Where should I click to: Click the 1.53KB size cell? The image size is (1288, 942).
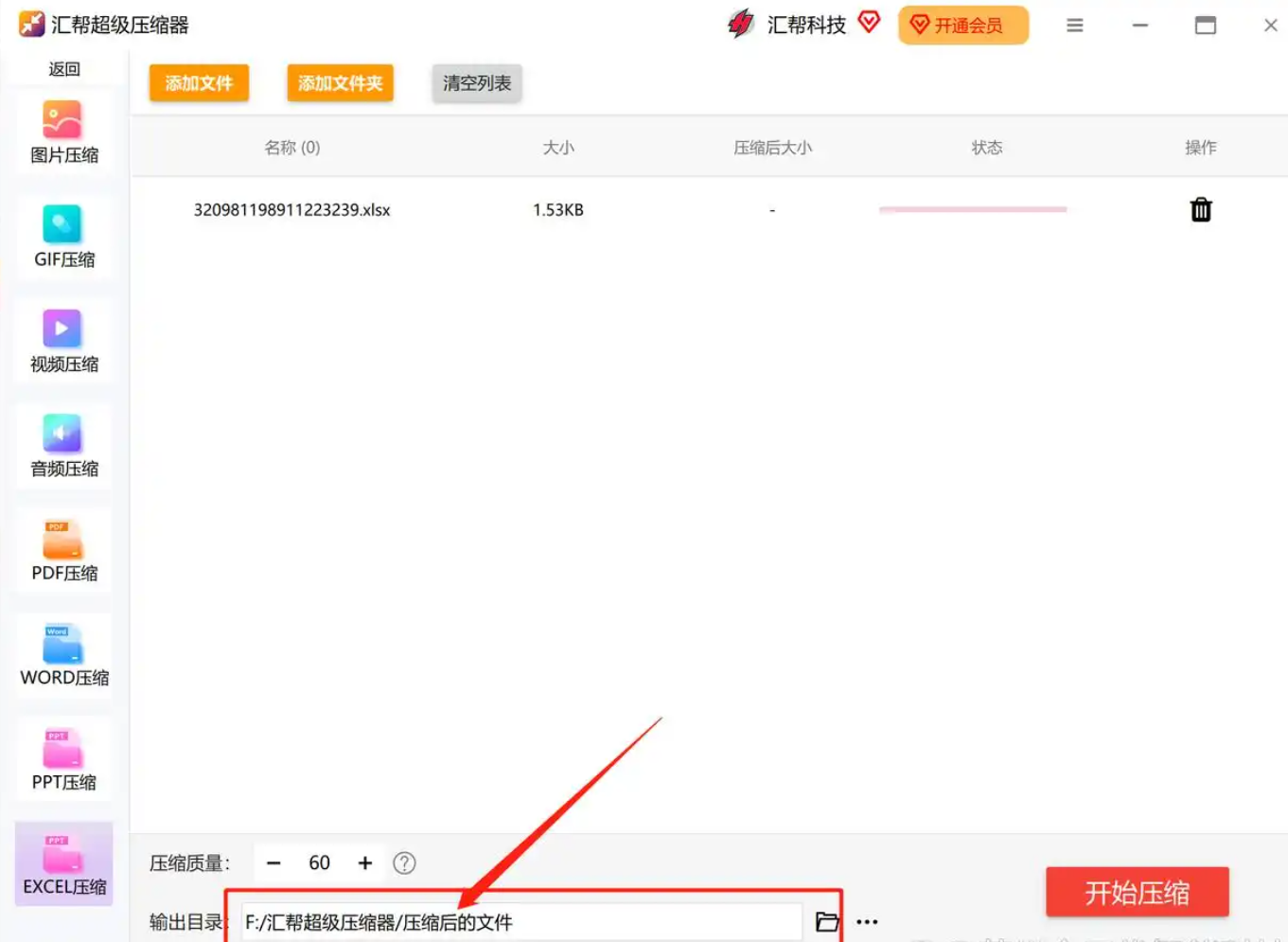pos(558,210)
